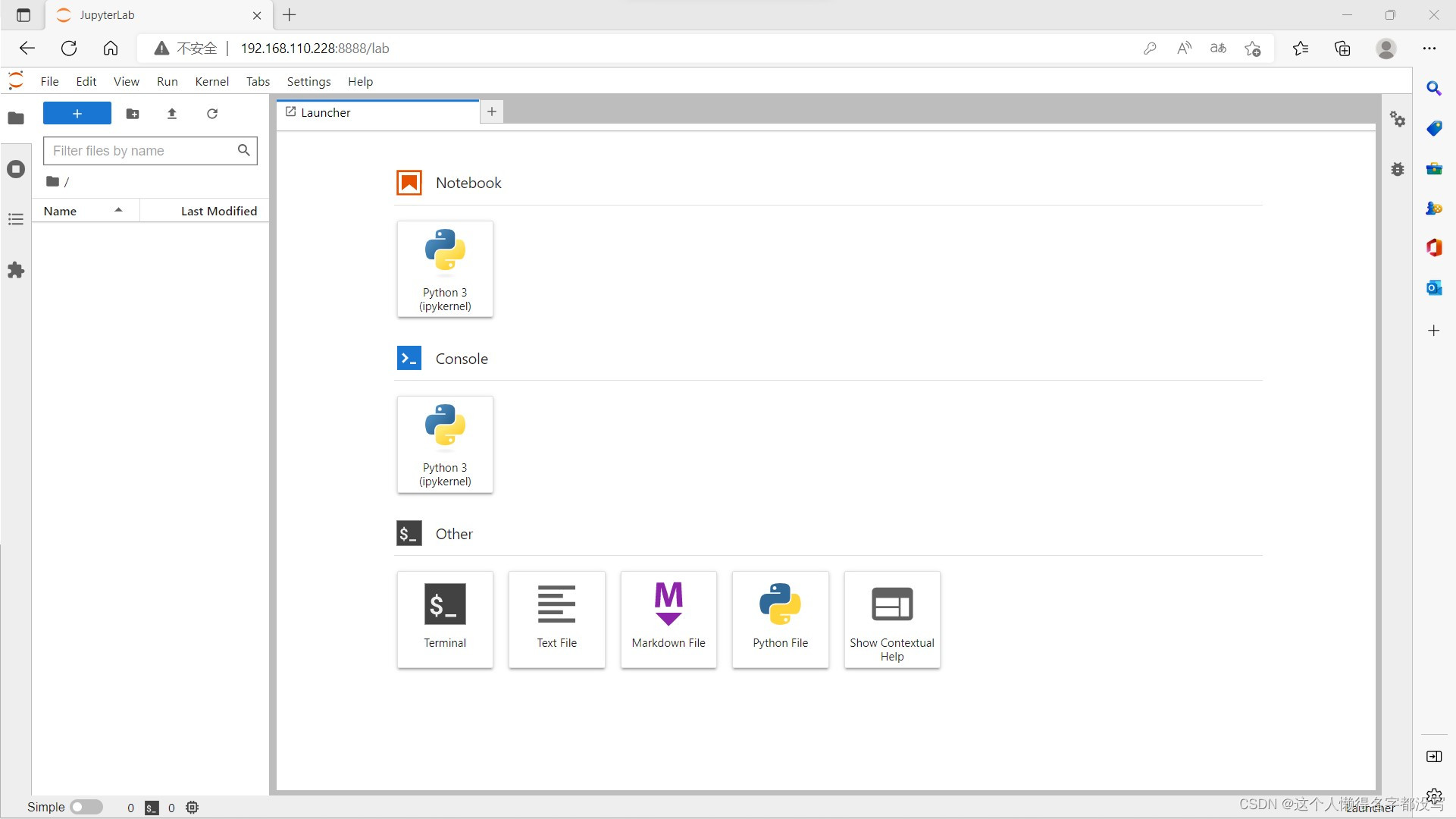This screenshot has width=1456, height=819.
Task: Click the browser back arrow
Action: [27, 49]
